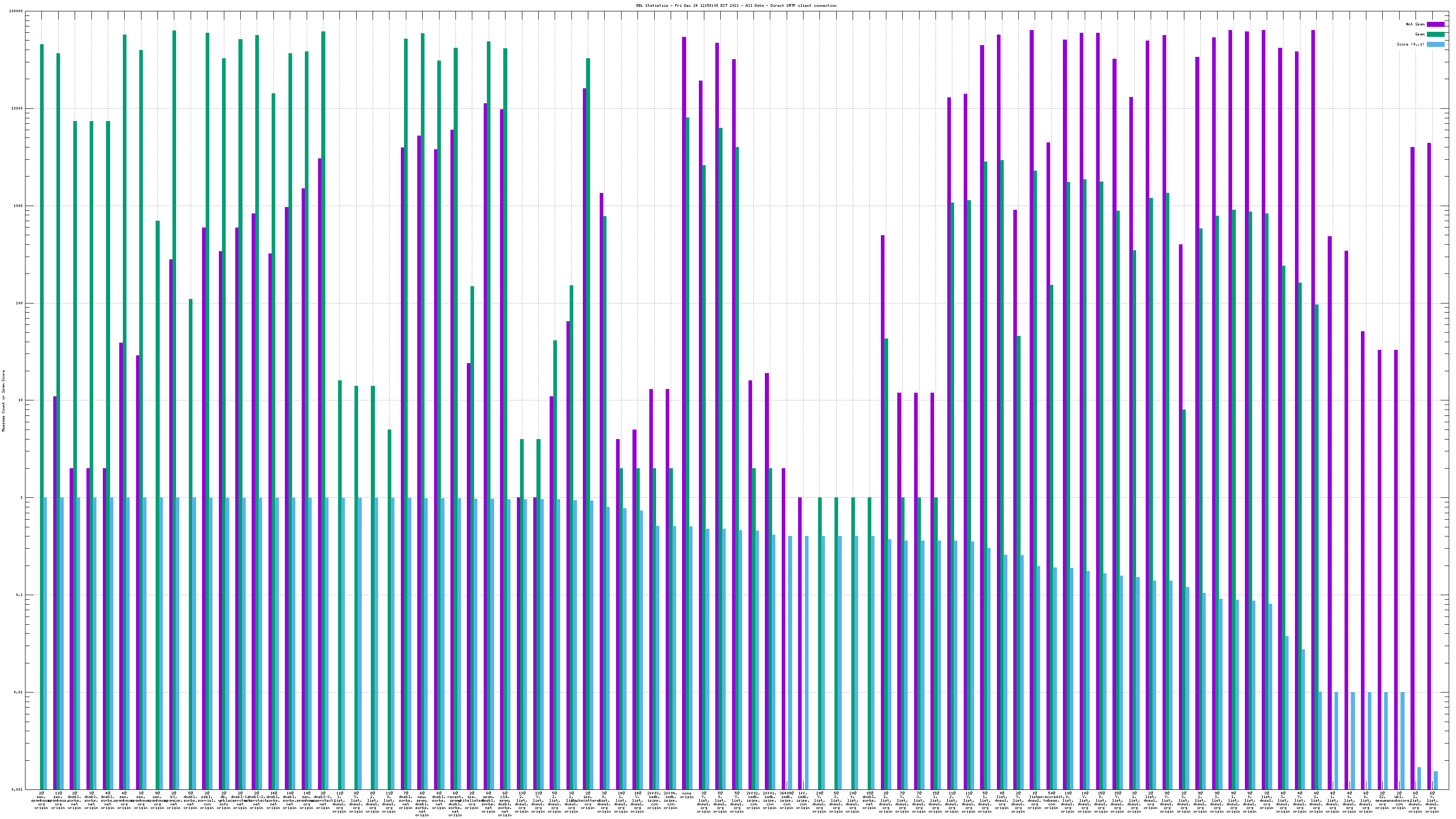Click the ips.backscatterer.org x-axis label
The image size is (1456, 819).
587,801
